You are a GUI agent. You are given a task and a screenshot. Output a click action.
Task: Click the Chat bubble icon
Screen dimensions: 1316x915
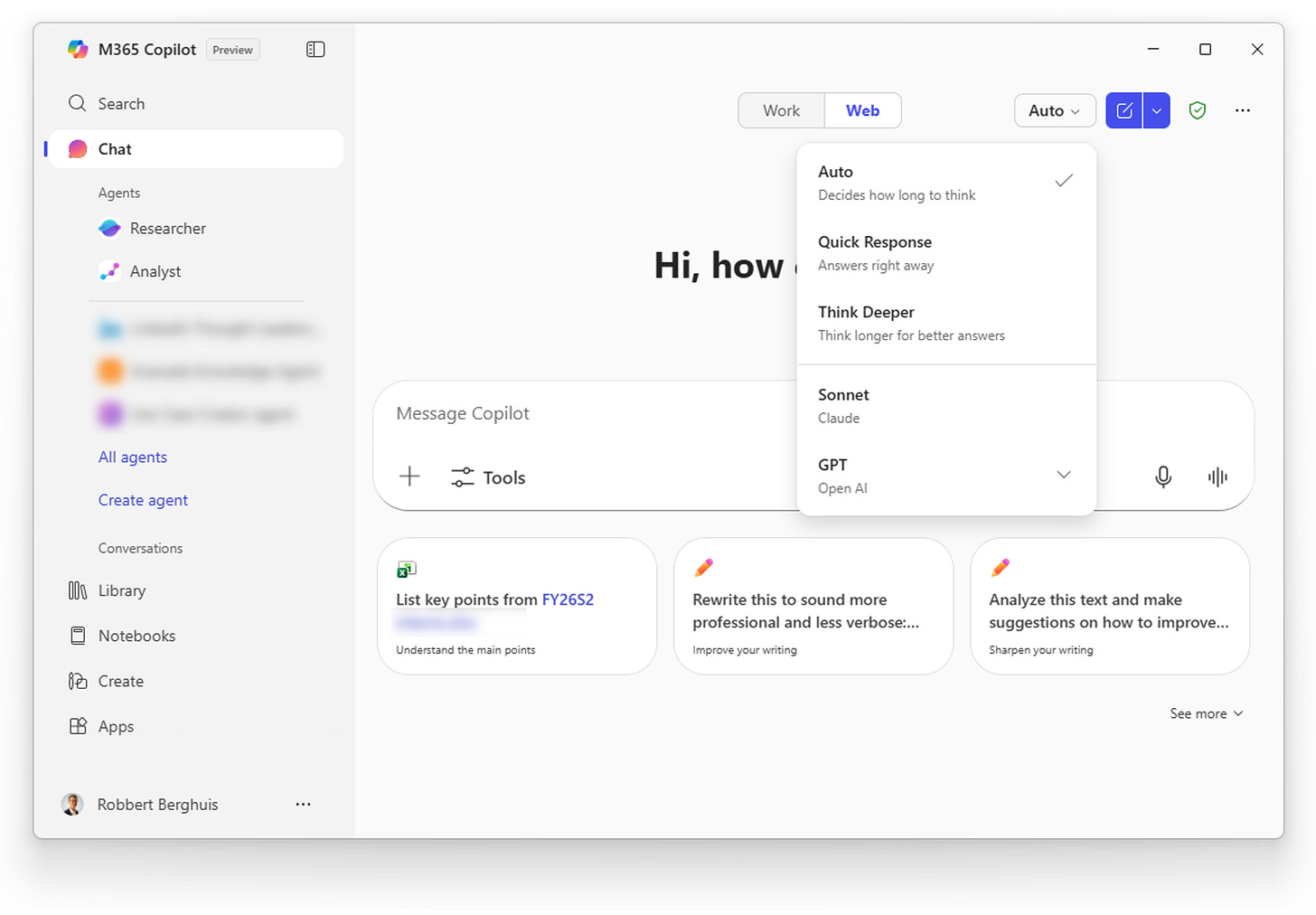tap(78, 149)
